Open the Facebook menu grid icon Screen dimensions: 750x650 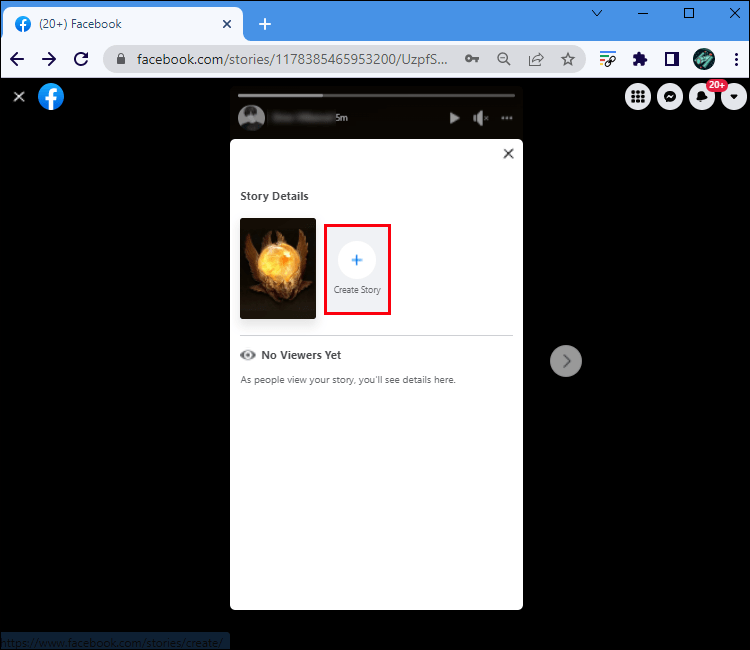[x=638, y=97]
